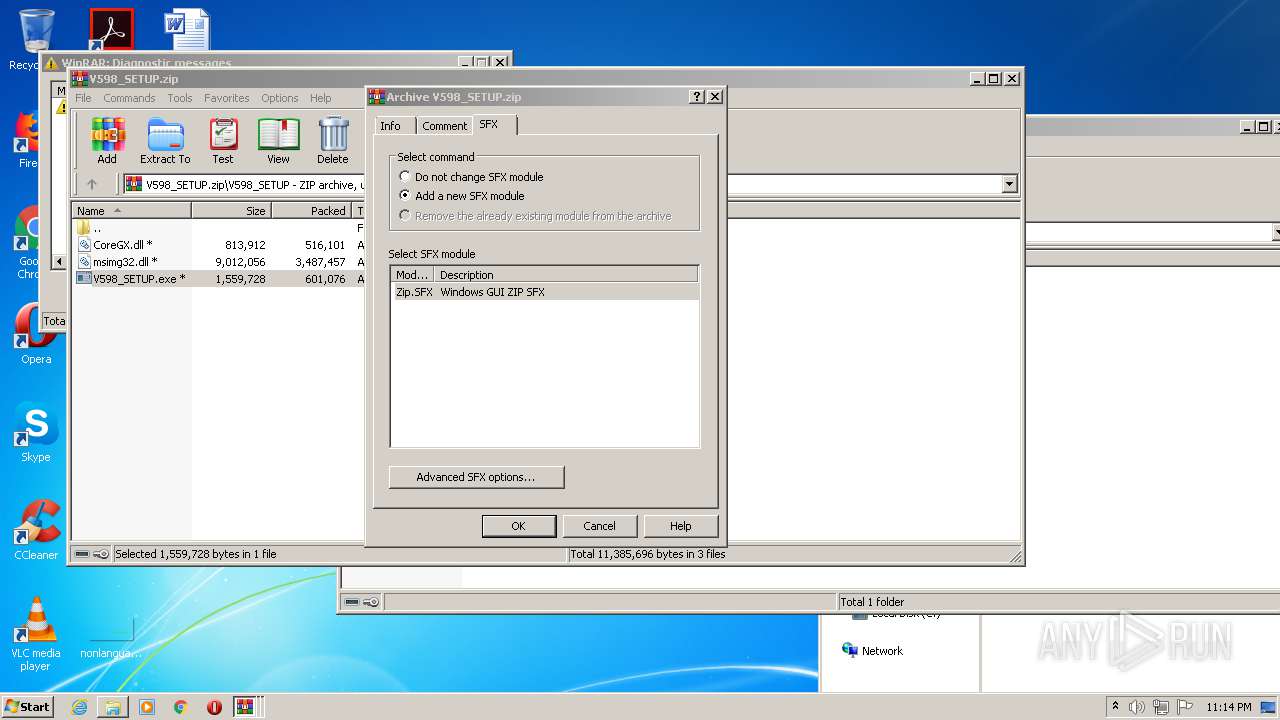Open the address path dropdown arrow
The width and height of the screenshot is (1280, 720).
coord(1009,184)
